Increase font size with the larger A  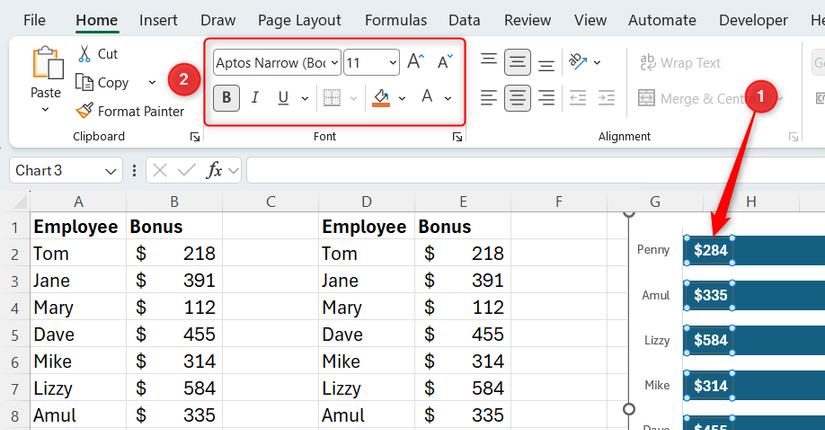coord(416,62)
